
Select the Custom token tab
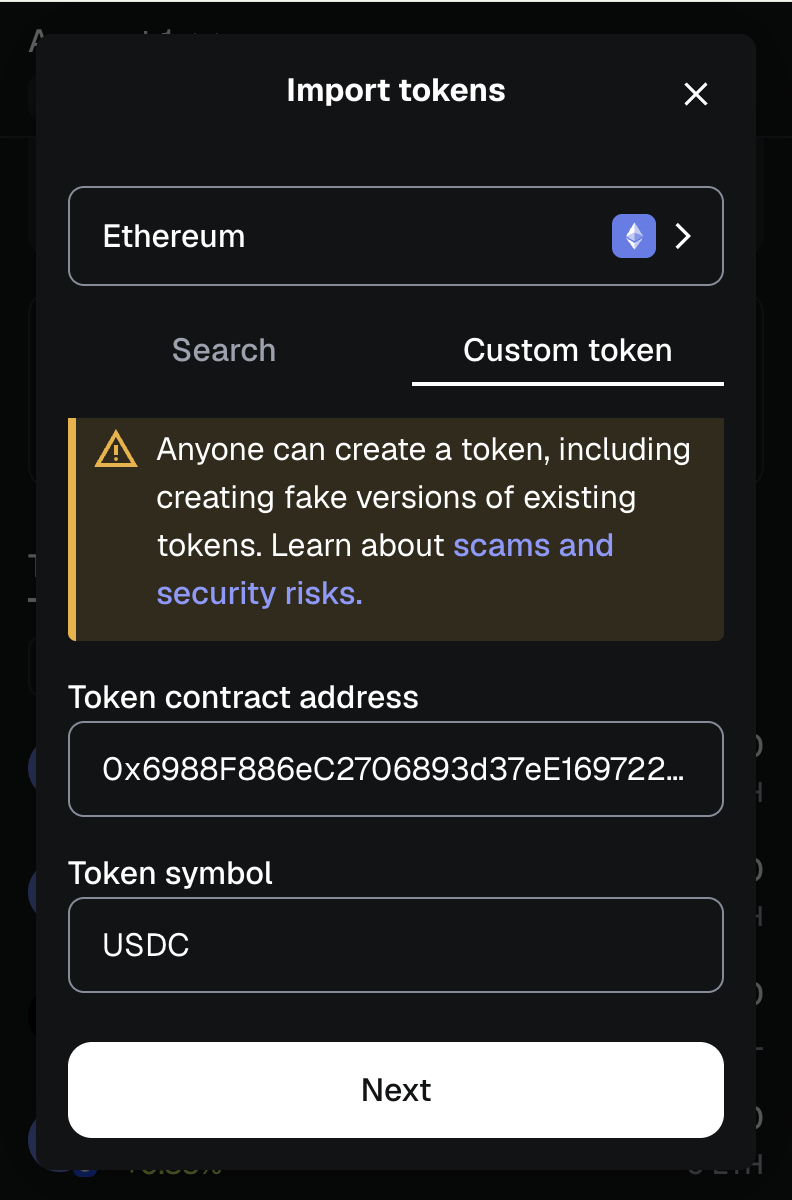[567, 351]
